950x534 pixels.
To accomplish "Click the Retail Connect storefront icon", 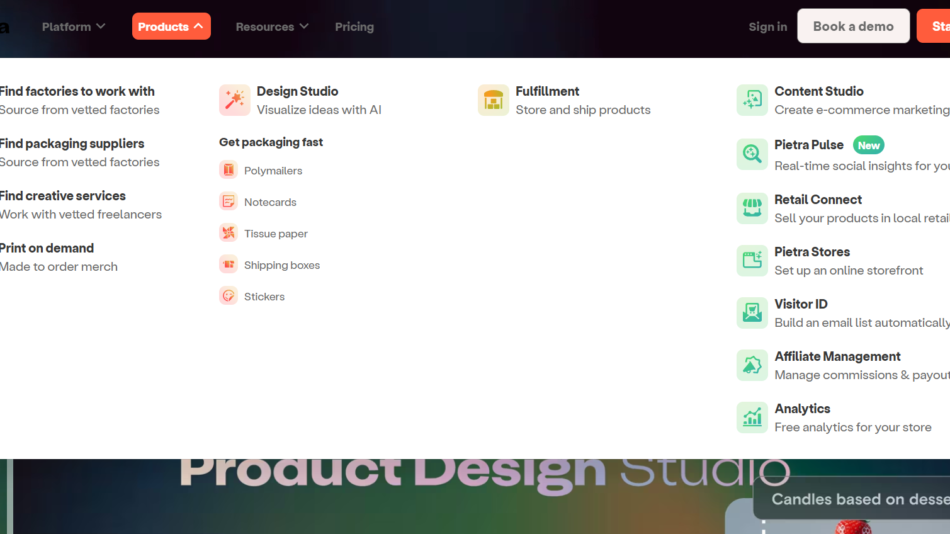I will point(752,208).
